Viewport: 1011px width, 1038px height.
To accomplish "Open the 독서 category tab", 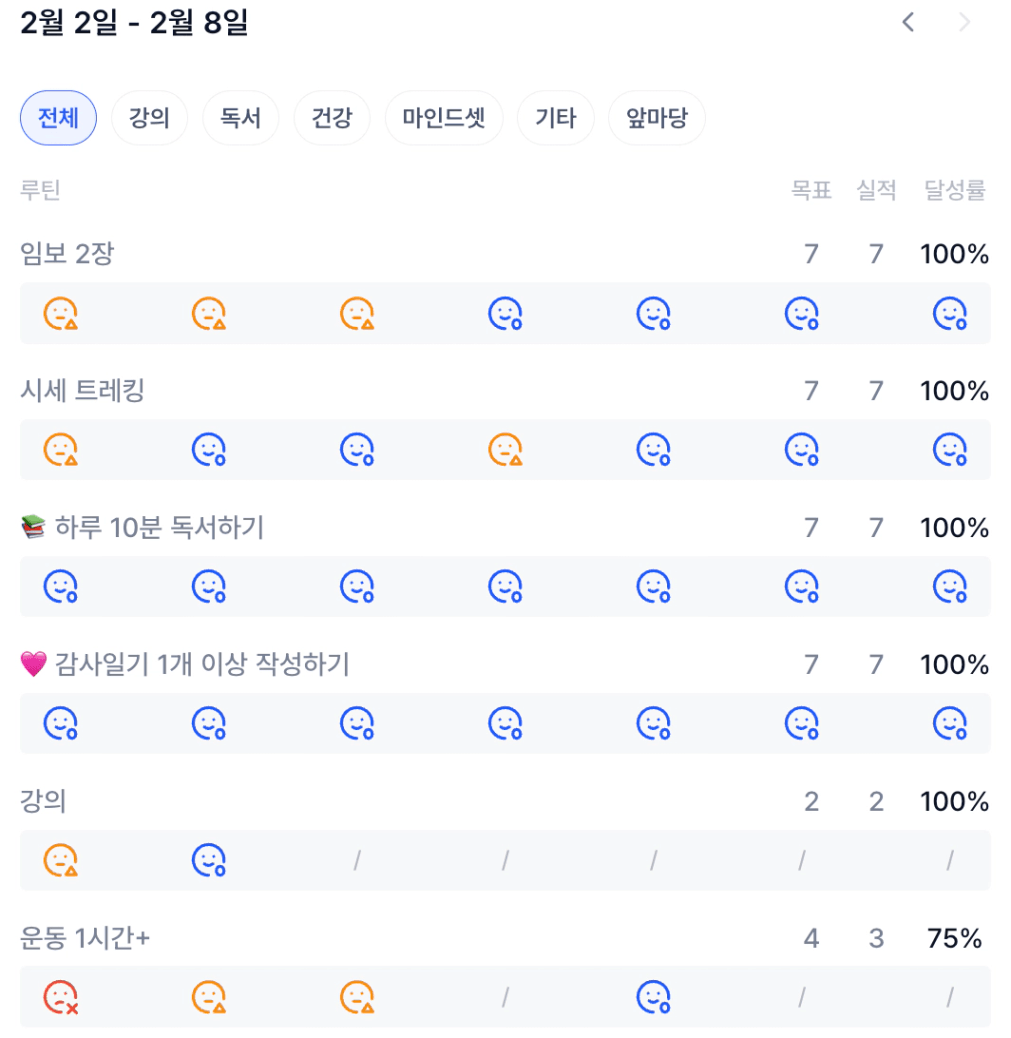I will [x=240, y=118].
